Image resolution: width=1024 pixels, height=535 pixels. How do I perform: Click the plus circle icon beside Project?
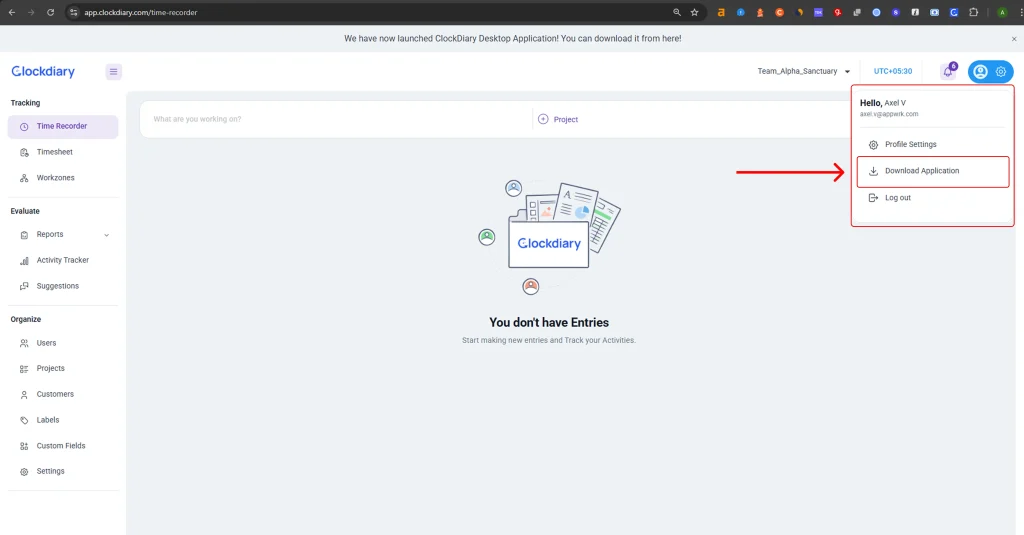tap(543, 119)
